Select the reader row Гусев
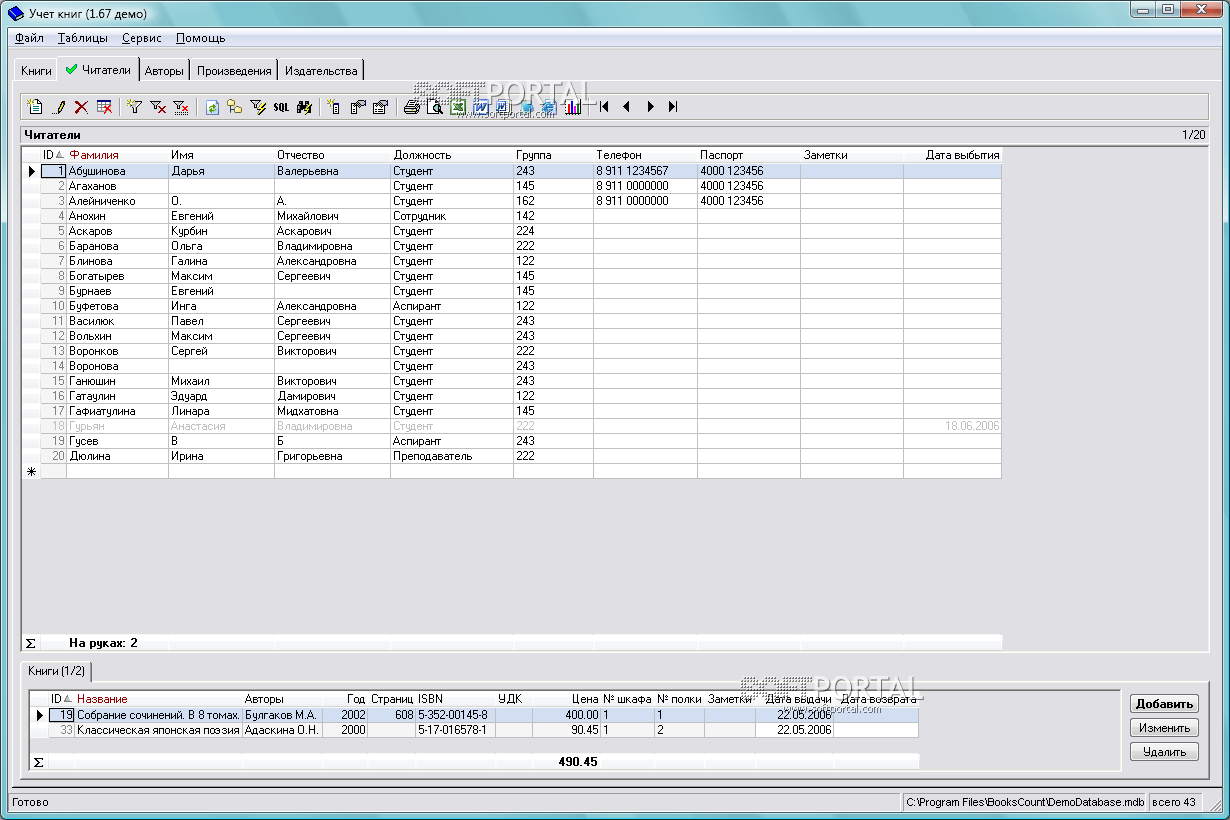The width and height of the screenshot is (1230, 820). 84,441
